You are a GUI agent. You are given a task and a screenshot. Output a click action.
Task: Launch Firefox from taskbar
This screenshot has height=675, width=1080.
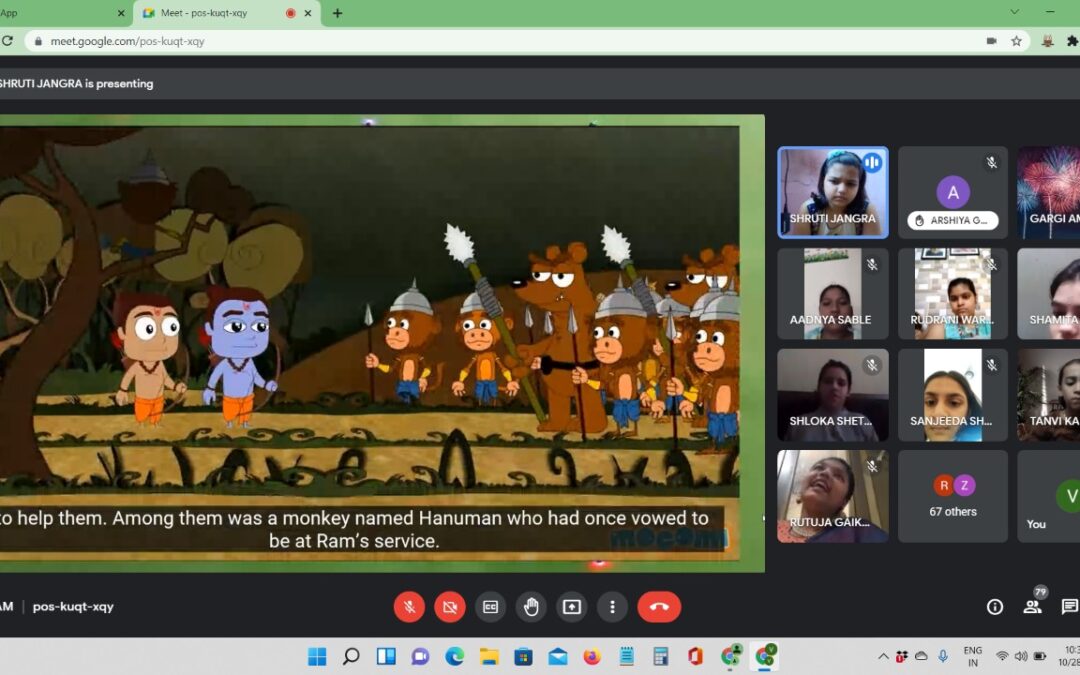[592, 656]
